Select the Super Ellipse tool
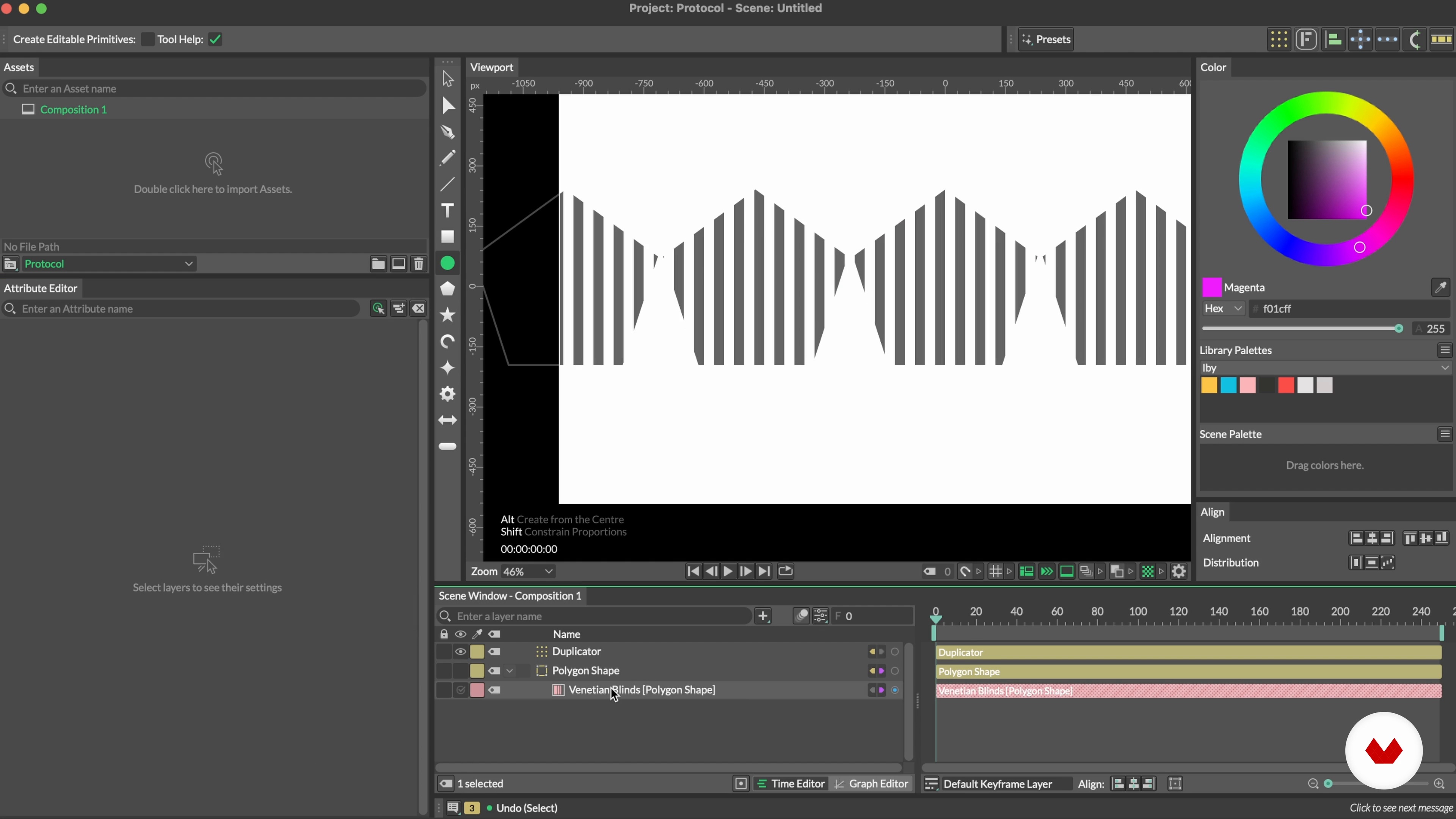This screenshot has width=1456, height=819. [448, 368]
